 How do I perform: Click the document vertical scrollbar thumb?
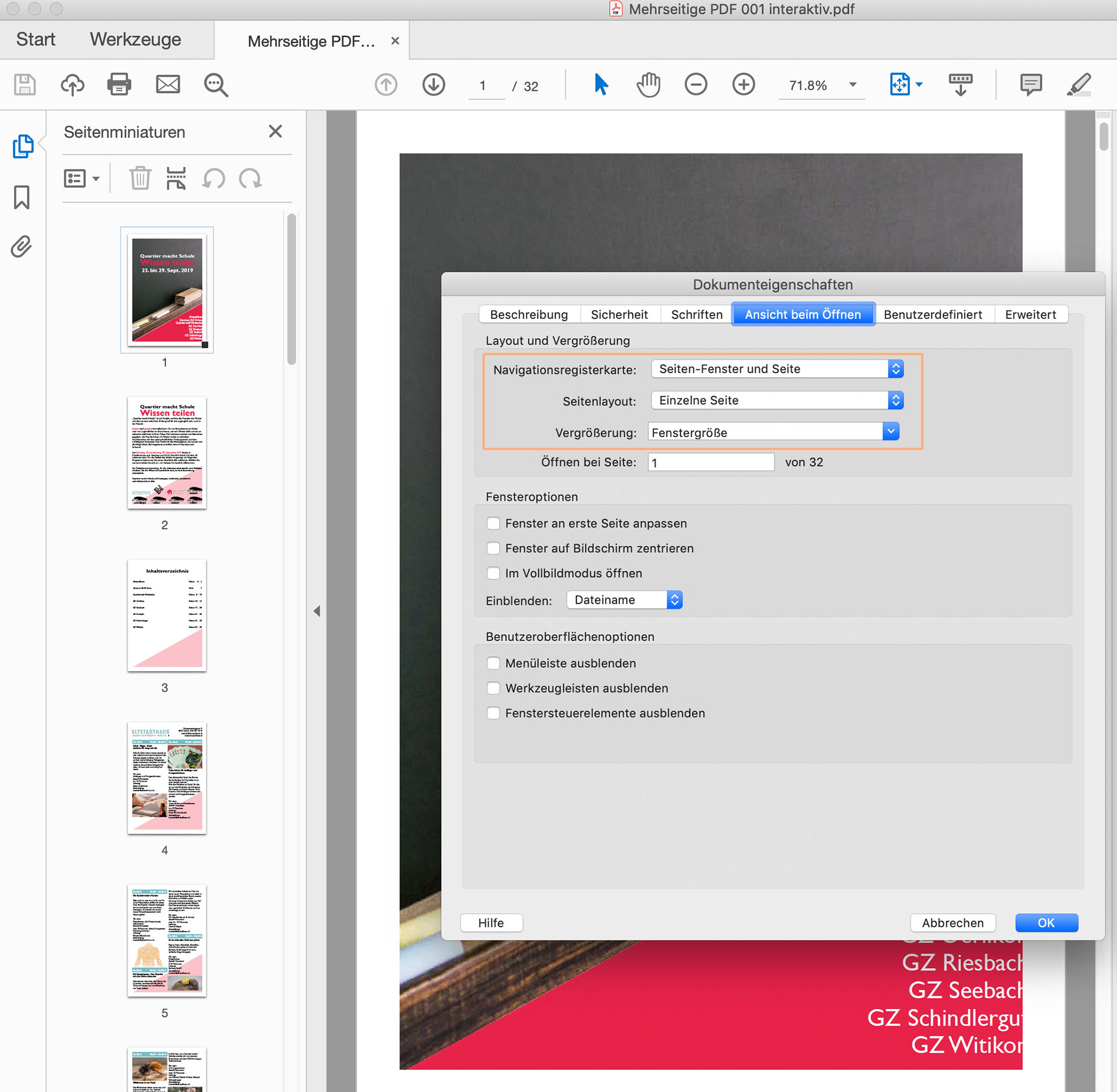click(1104, 136)
